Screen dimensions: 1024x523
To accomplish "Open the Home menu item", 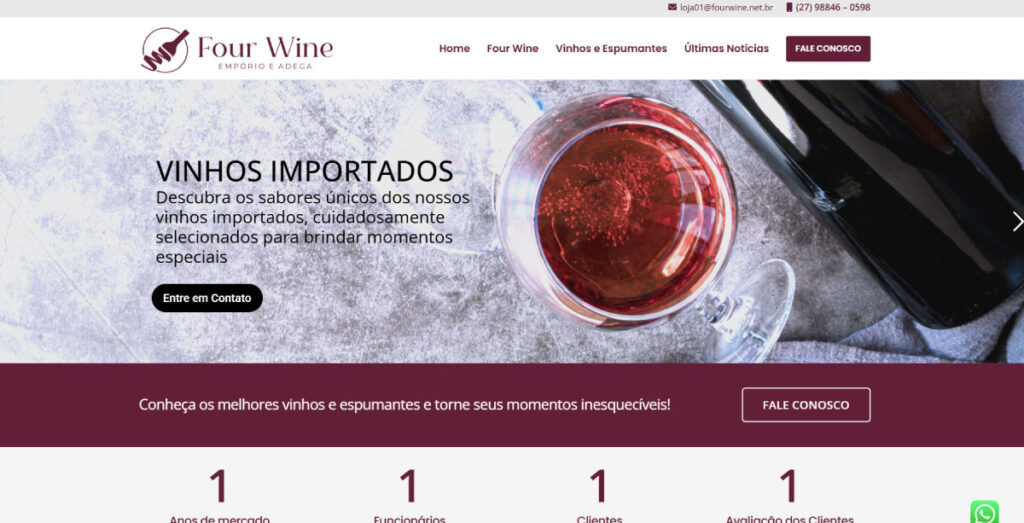I will tap(454, 48).
